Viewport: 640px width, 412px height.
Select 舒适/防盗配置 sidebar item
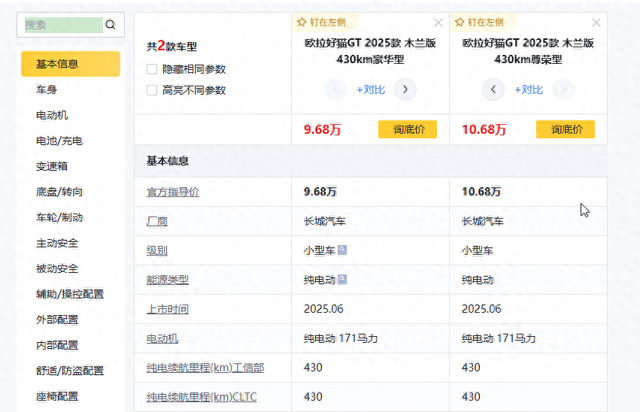coord(70,371)
